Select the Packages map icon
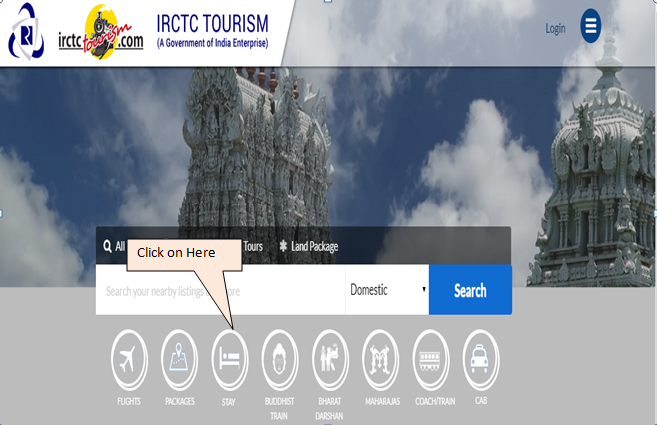 (x=179, y=360)
